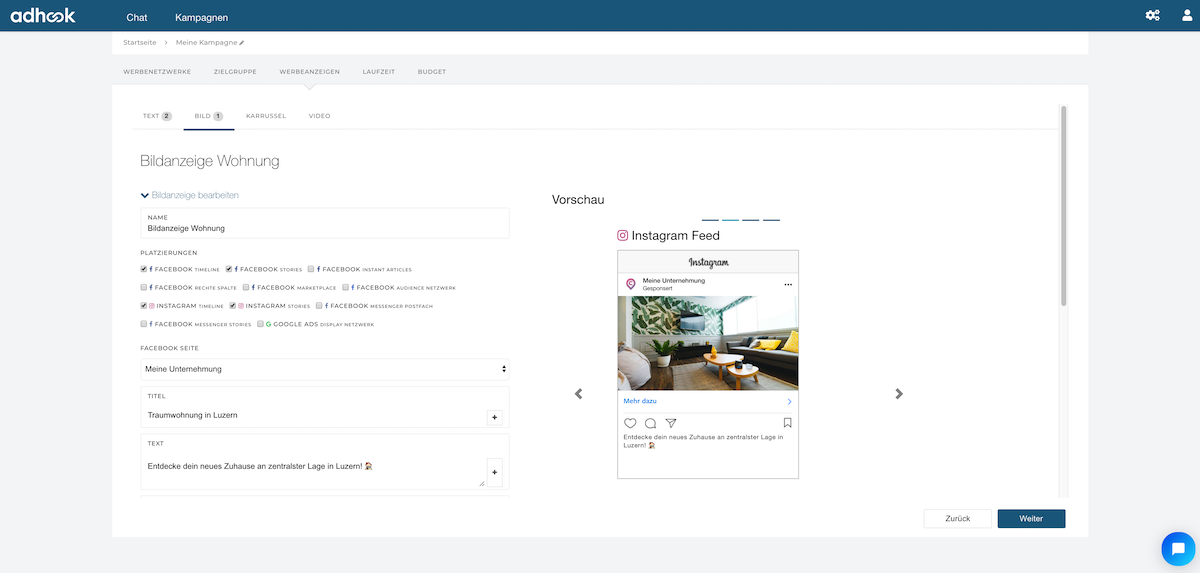Enable Facebook Marketplace placement

(247, 287)
